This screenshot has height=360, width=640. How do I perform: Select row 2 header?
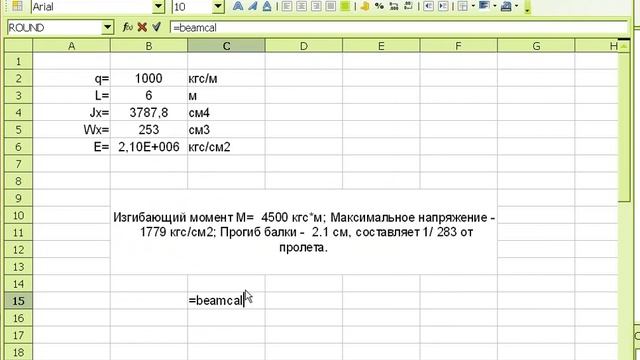(18, 78)
